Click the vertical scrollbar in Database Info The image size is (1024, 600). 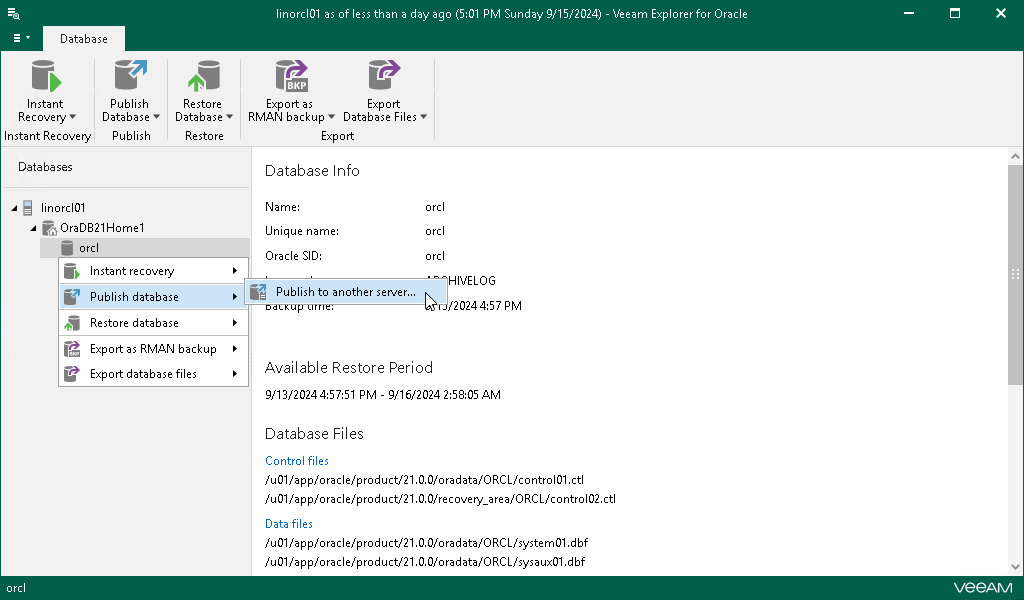1015,270
